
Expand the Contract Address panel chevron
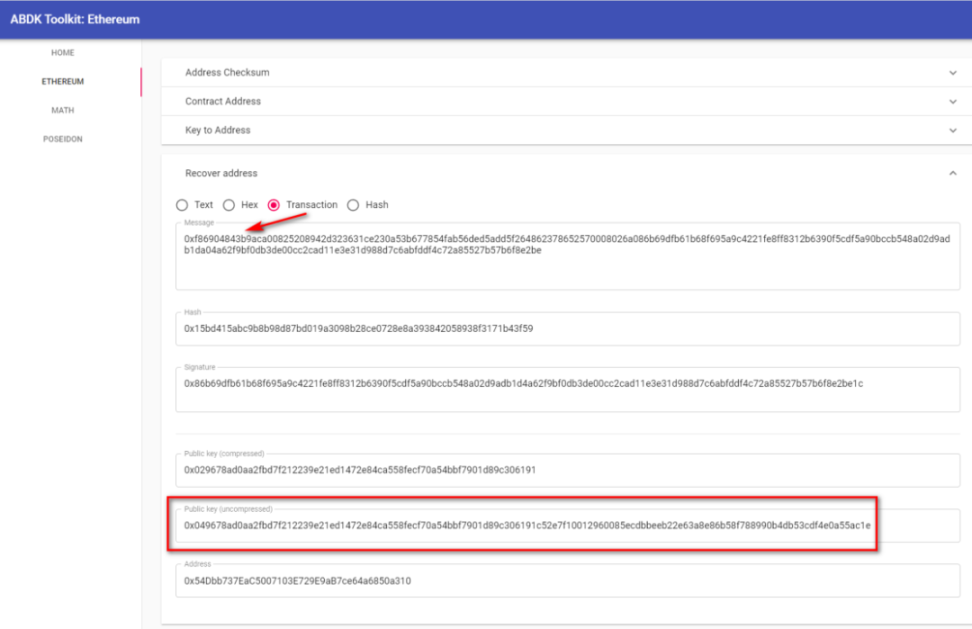coord(952,101)
